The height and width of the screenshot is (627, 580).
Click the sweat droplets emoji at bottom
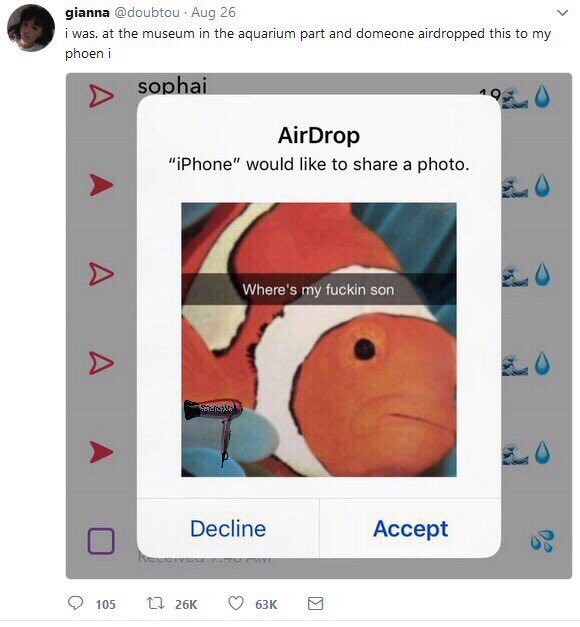click(542, 541)
